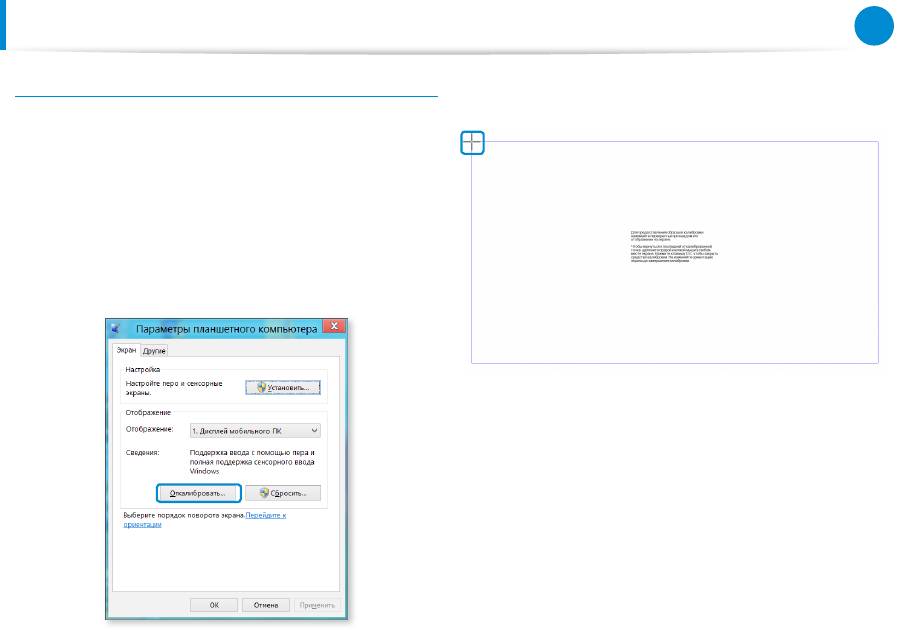Reset calibration using Сбросить button
The height and width of the screenshot is (639, 900).
(x=282, y=493)
